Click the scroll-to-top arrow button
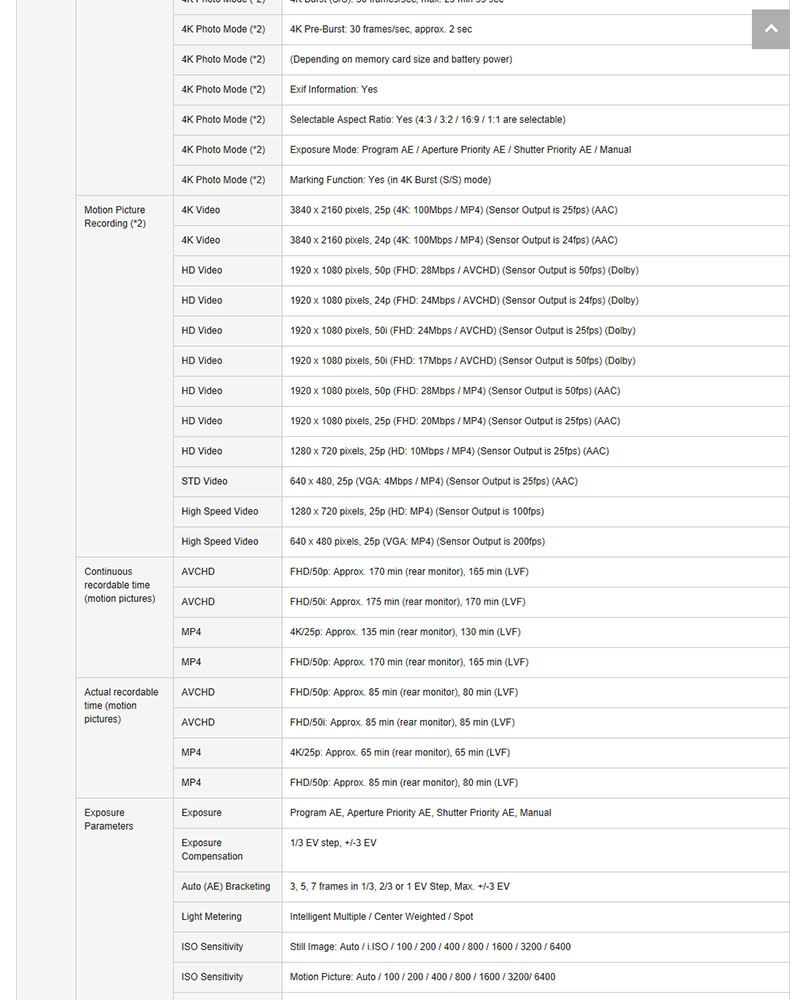 pyautogui.click(x=770, y=29)
